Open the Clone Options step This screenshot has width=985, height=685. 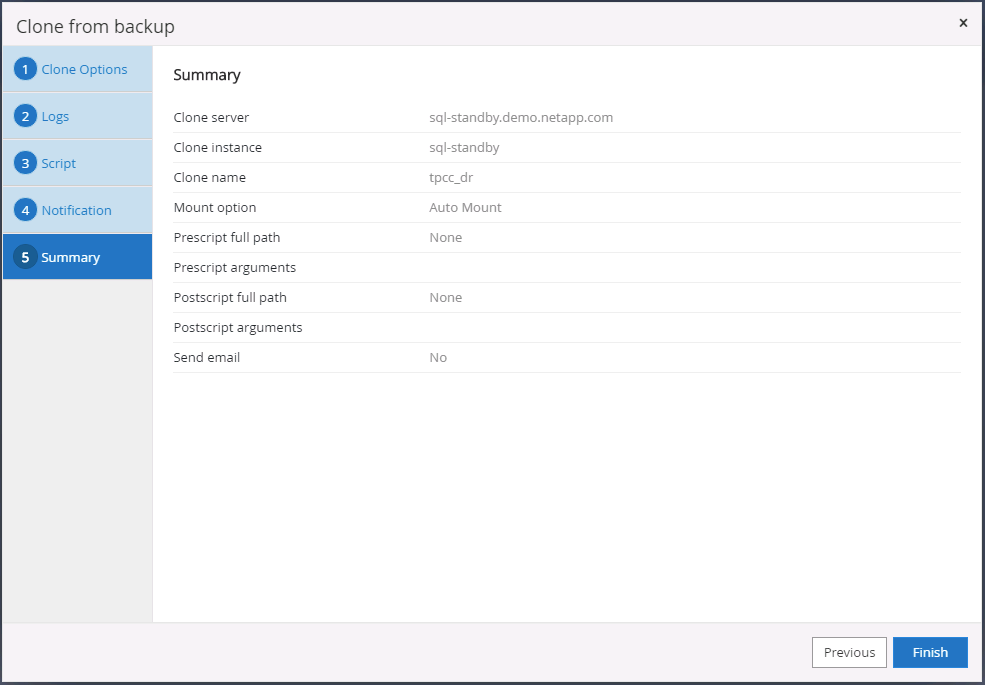84,70
